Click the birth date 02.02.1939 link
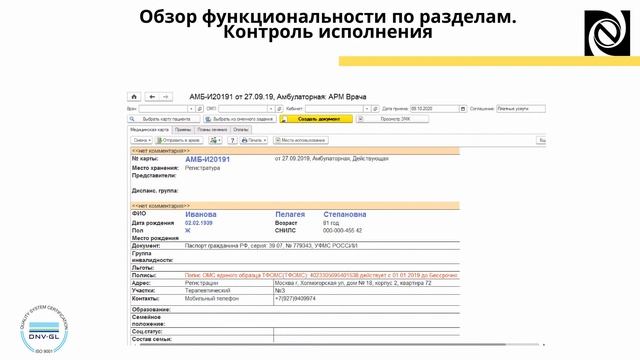The width and height of the screenshot is (640, 360). [x=199, y=223]
